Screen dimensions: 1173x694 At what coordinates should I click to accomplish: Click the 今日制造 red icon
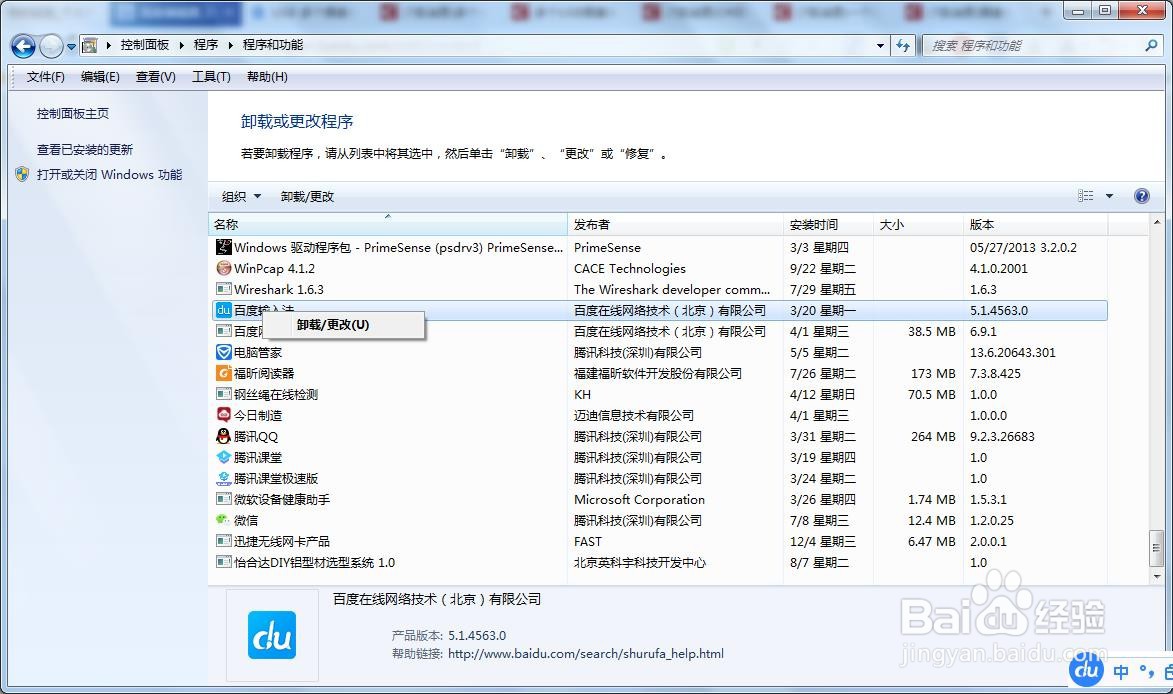[223, 414]
